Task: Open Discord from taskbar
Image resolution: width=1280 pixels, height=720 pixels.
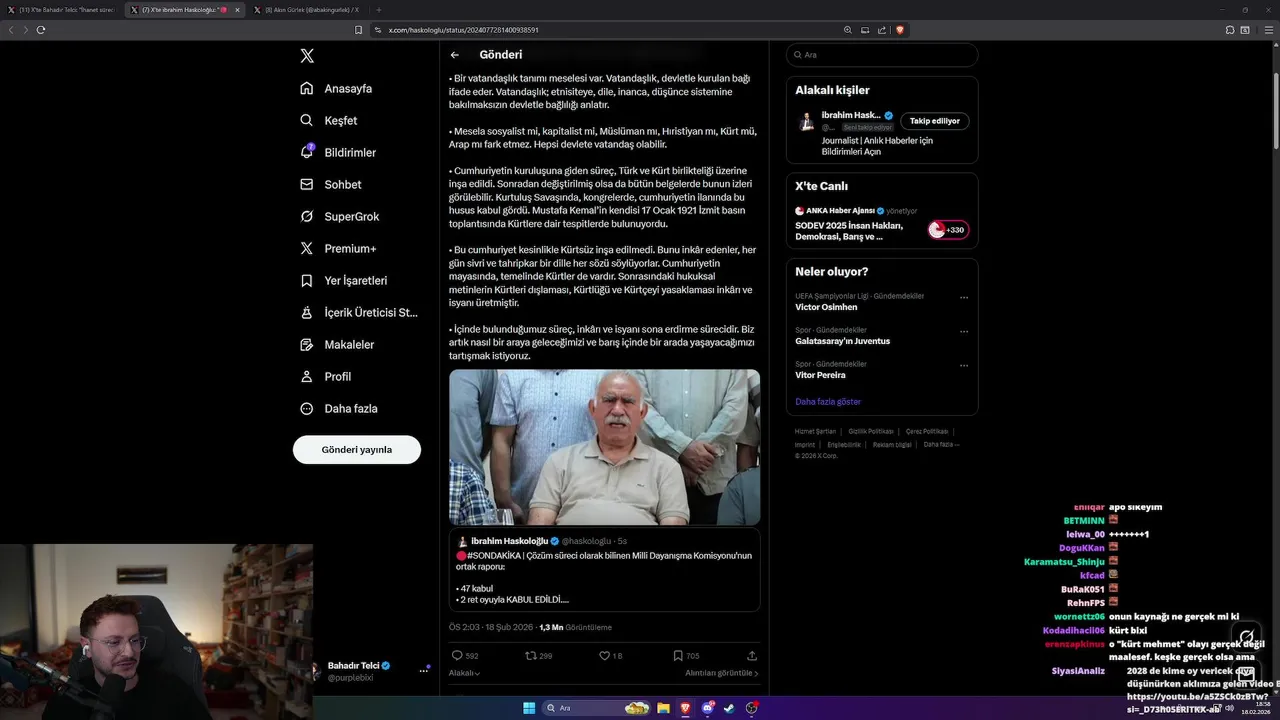Action: [x=708, y=708]
